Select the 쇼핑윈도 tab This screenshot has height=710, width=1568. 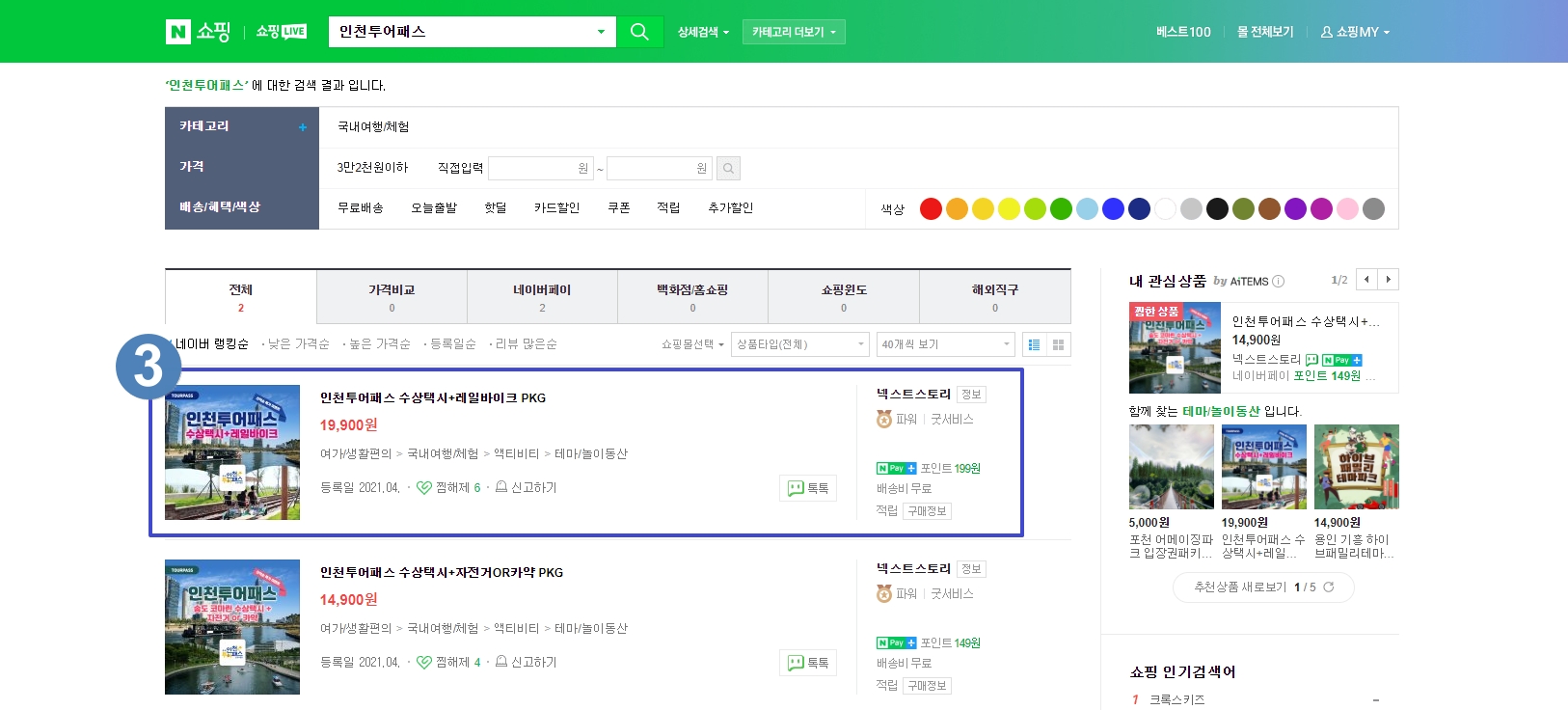click(844, 297)
